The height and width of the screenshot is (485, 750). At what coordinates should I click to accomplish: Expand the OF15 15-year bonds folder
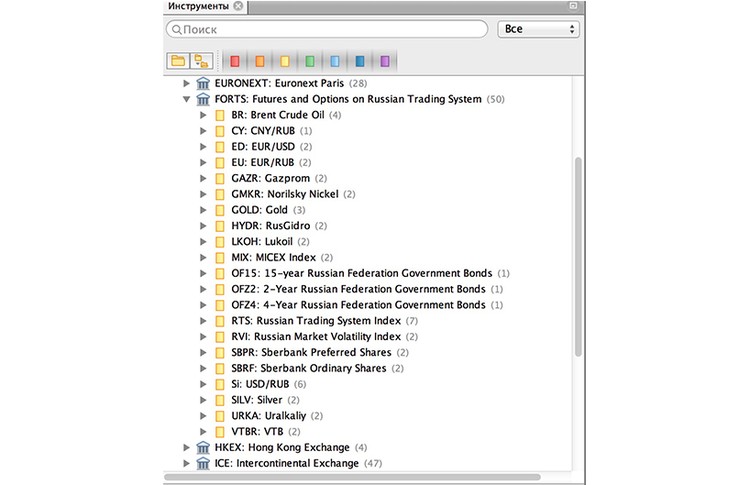(203, 273)
